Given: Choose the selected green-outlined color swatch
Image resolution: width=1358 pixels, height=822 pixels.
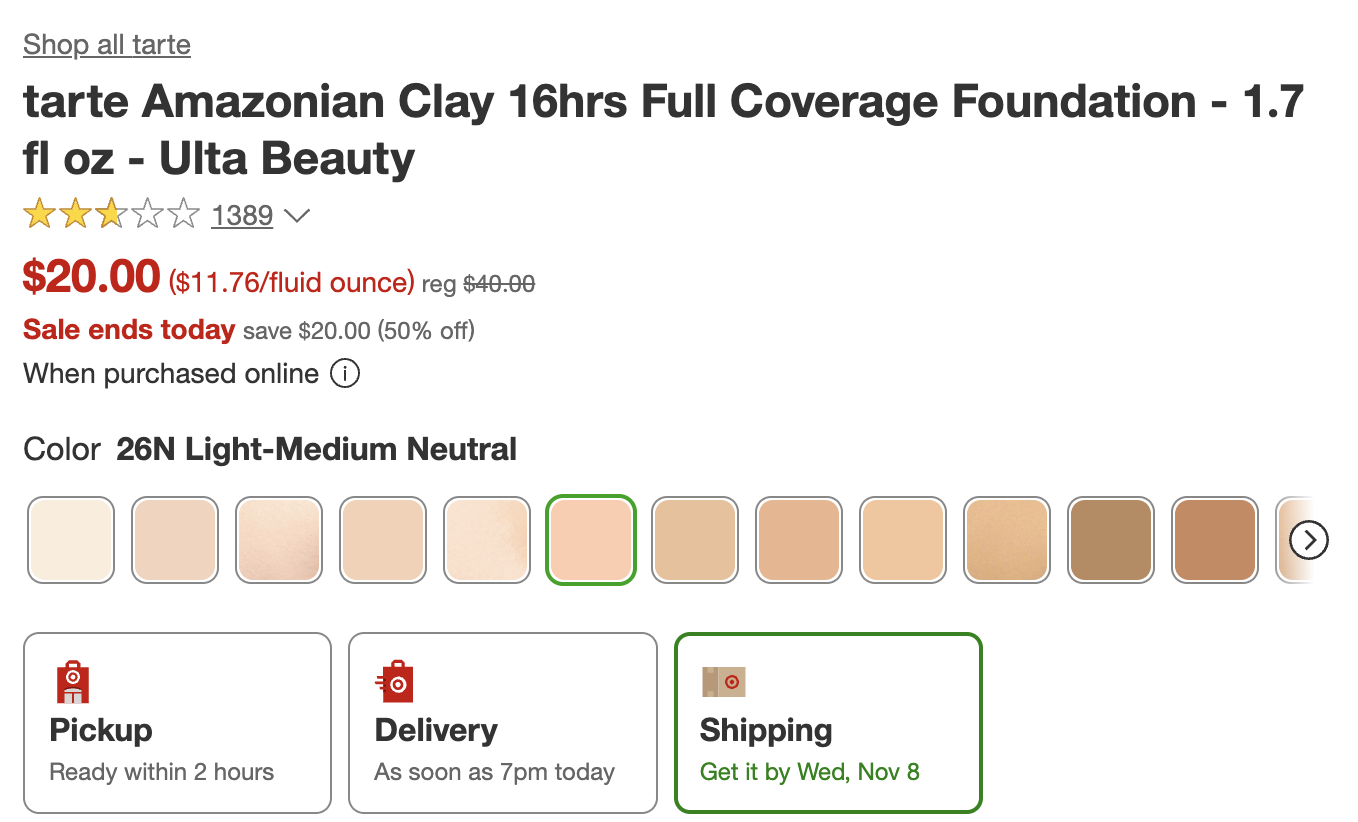Looking at the screenshot, I should (591, 540).
